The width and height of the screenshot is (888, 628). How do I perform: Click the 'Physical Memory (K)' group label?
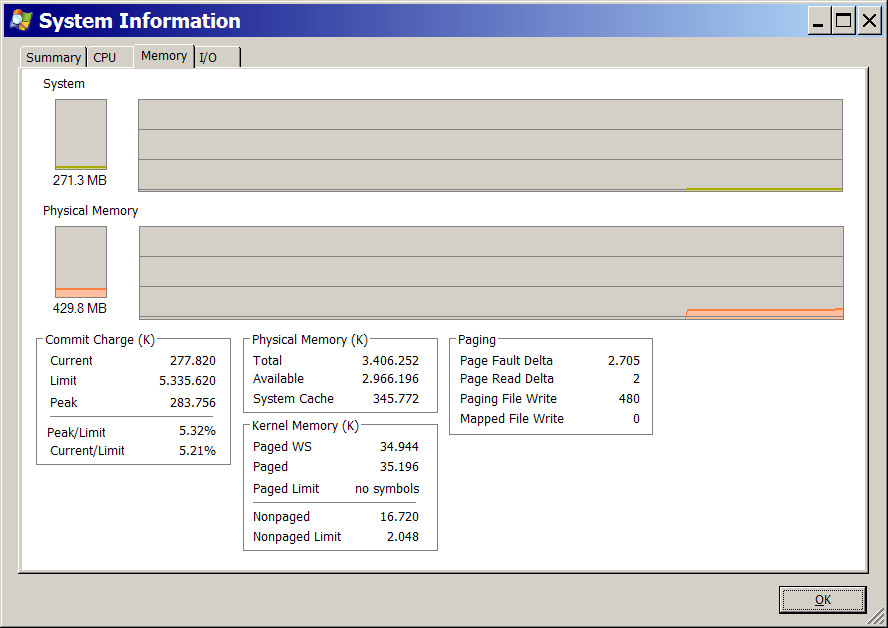(310, 340)
